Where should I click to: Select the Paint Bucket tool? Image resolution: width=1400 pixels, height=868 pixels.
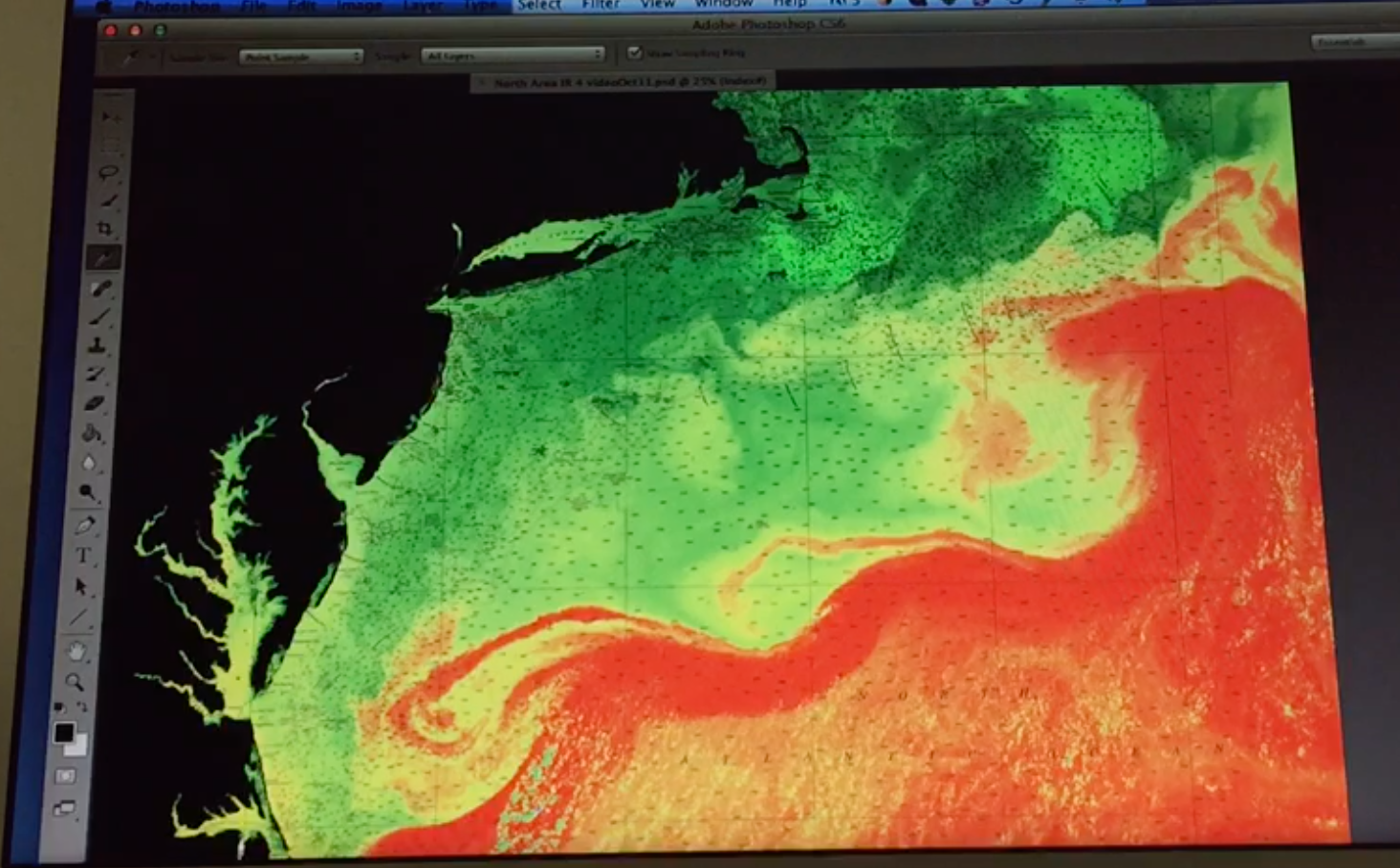pos(92,433)
